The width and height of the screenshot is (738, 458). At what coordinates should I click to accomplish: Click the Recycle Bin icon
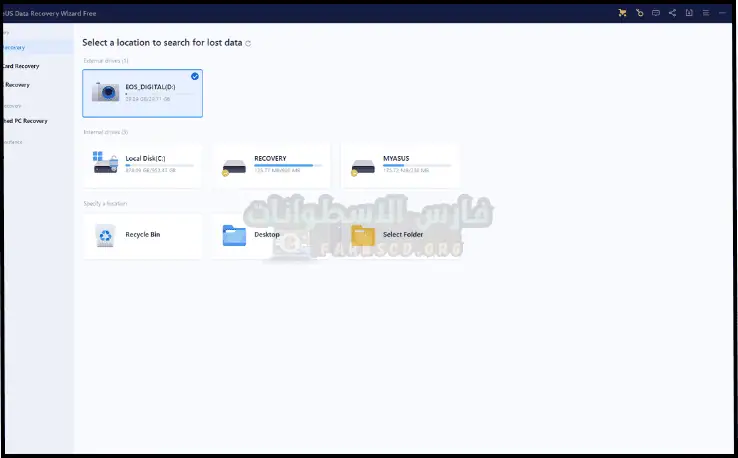pyautogui.click(x=105, y=235)
